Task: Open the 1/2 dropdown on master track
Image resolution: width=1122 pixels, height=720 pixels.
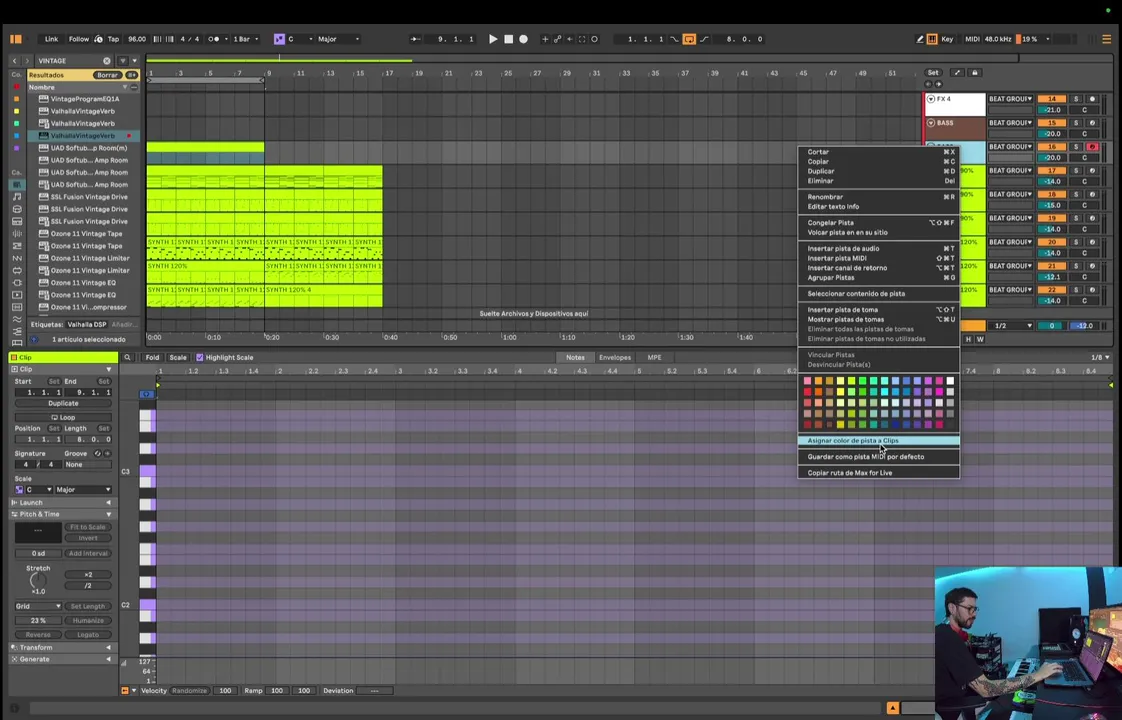Action: click(x=1013, y=326)
